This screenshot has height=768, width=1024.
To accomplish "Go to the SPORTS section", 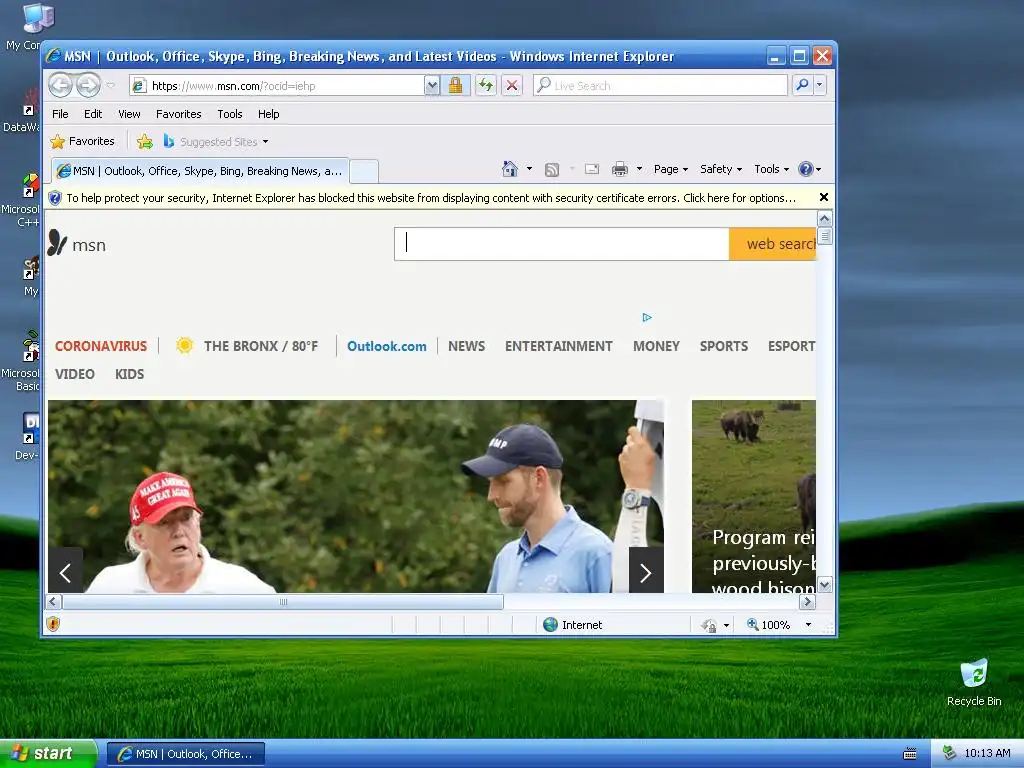I will point(724,346).
